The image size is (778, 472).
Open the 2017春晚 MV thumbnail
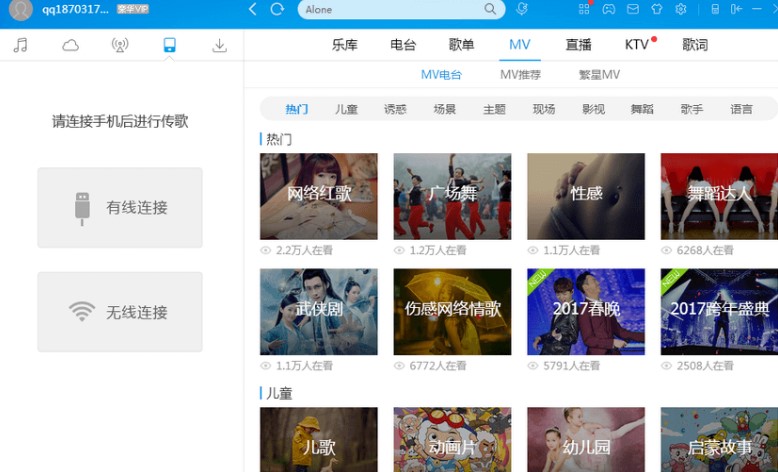click(586, 312)
